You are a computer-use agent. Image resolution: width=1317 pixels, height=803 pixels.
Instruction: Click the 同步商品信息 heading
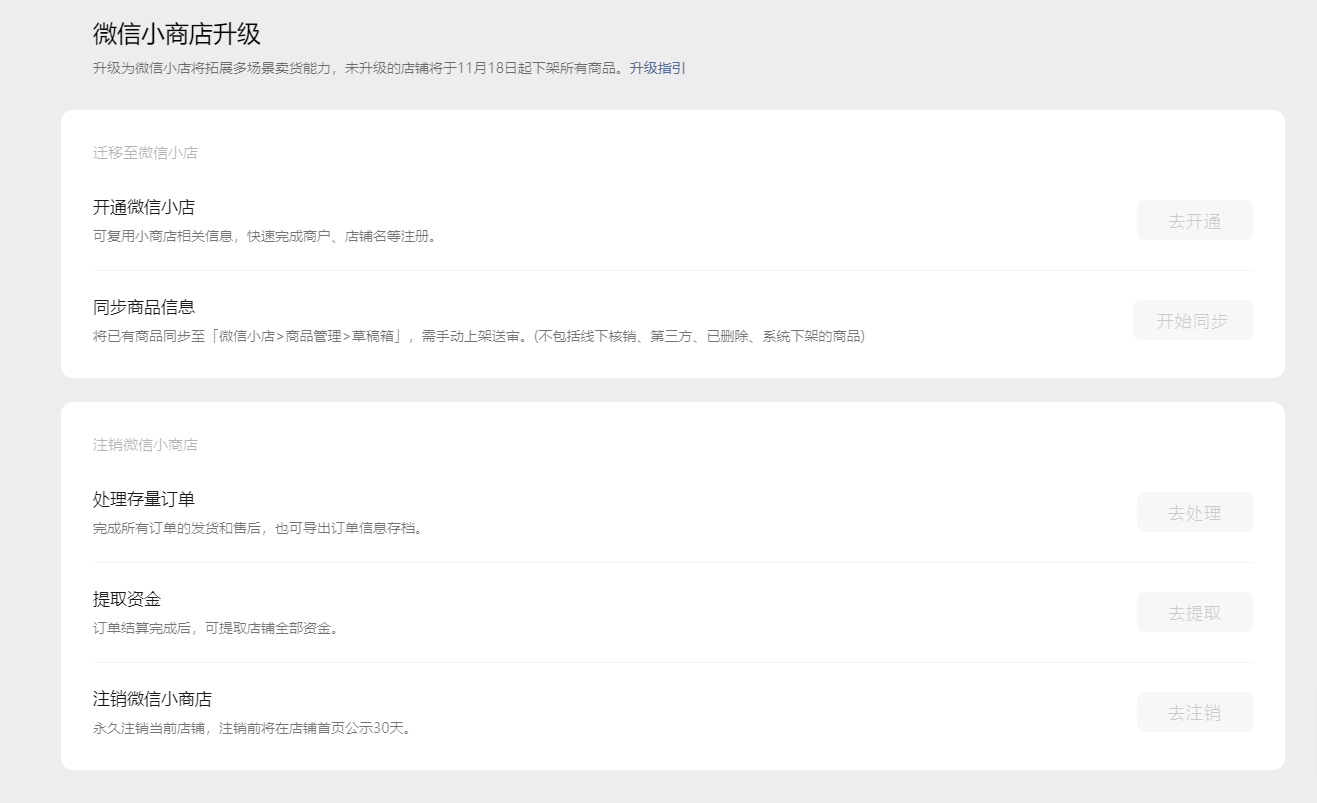[x=144, y=307]
